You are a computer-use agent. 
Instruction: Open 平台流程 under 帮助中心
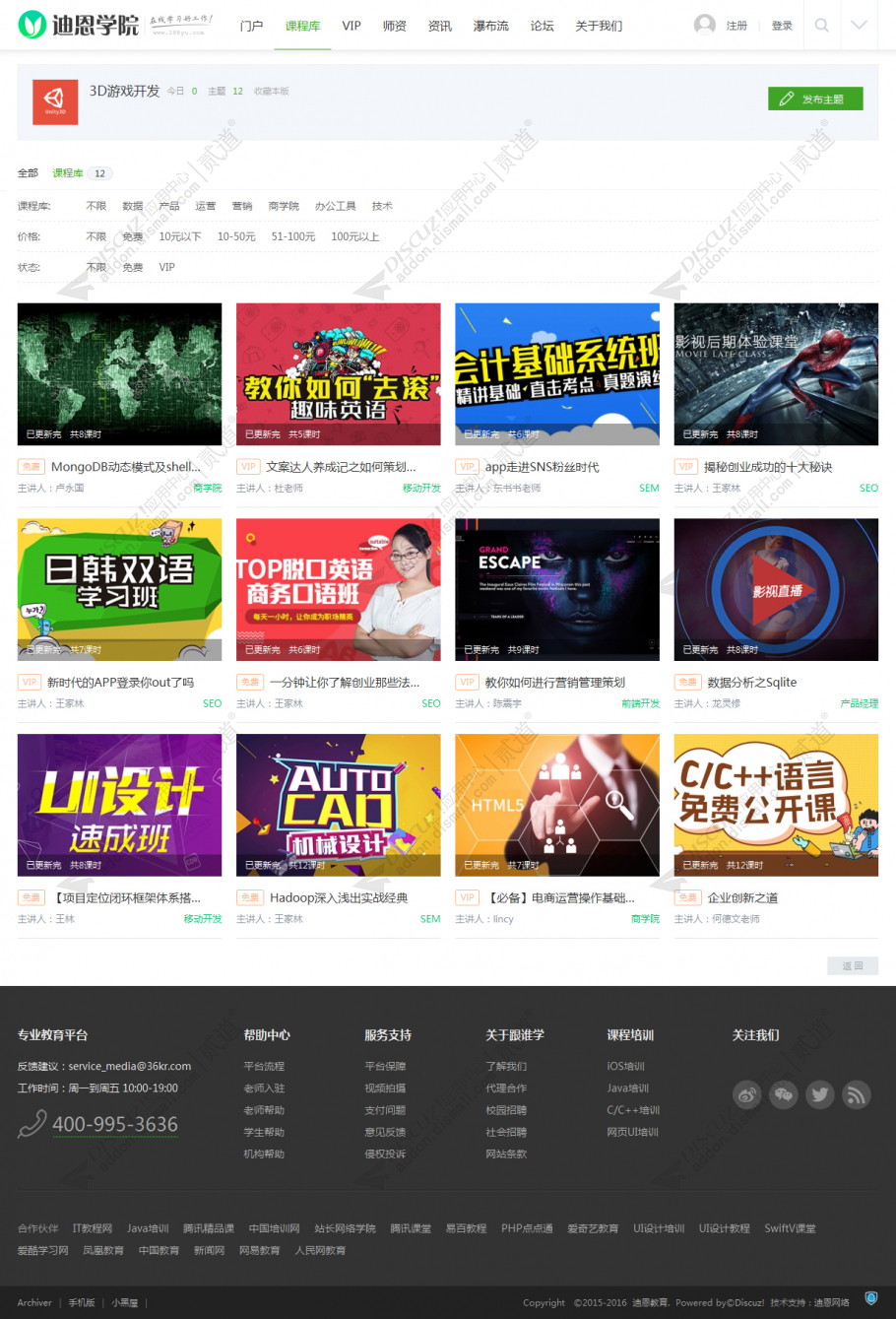point(264,1066)
